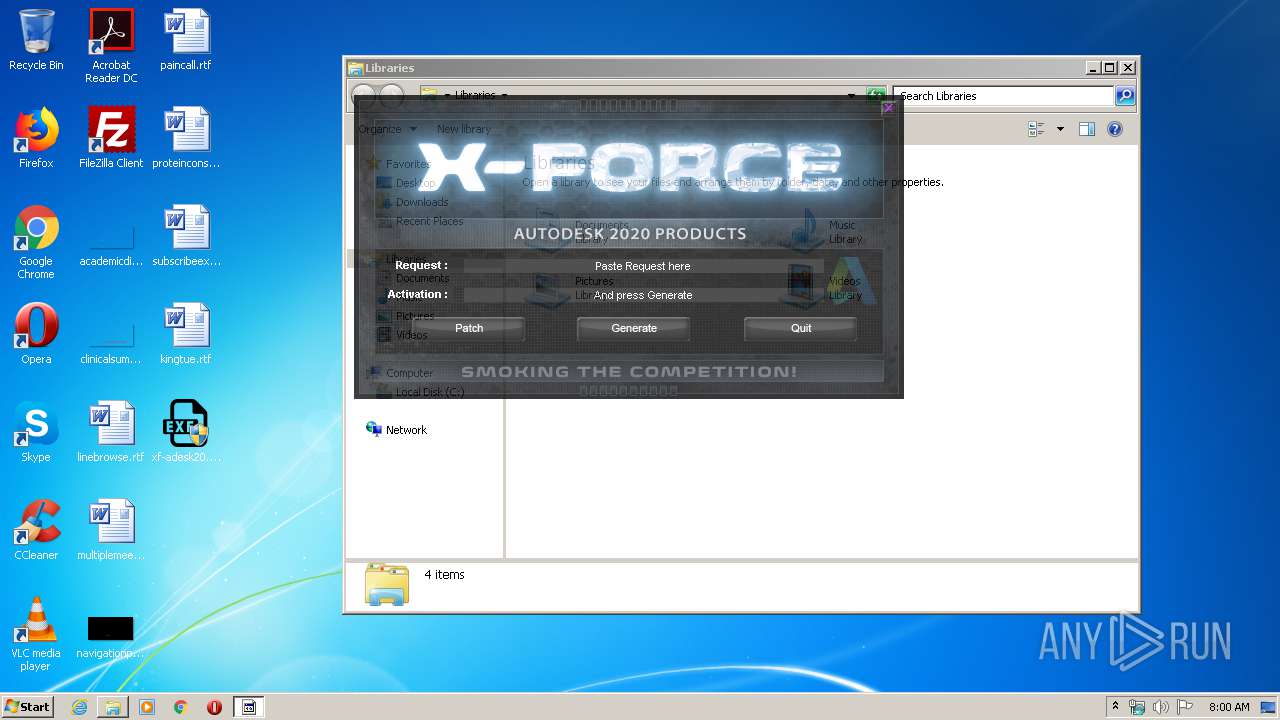Click the '4 items' details text
The height and width of the screenshot is (720, 1280).
444,575
